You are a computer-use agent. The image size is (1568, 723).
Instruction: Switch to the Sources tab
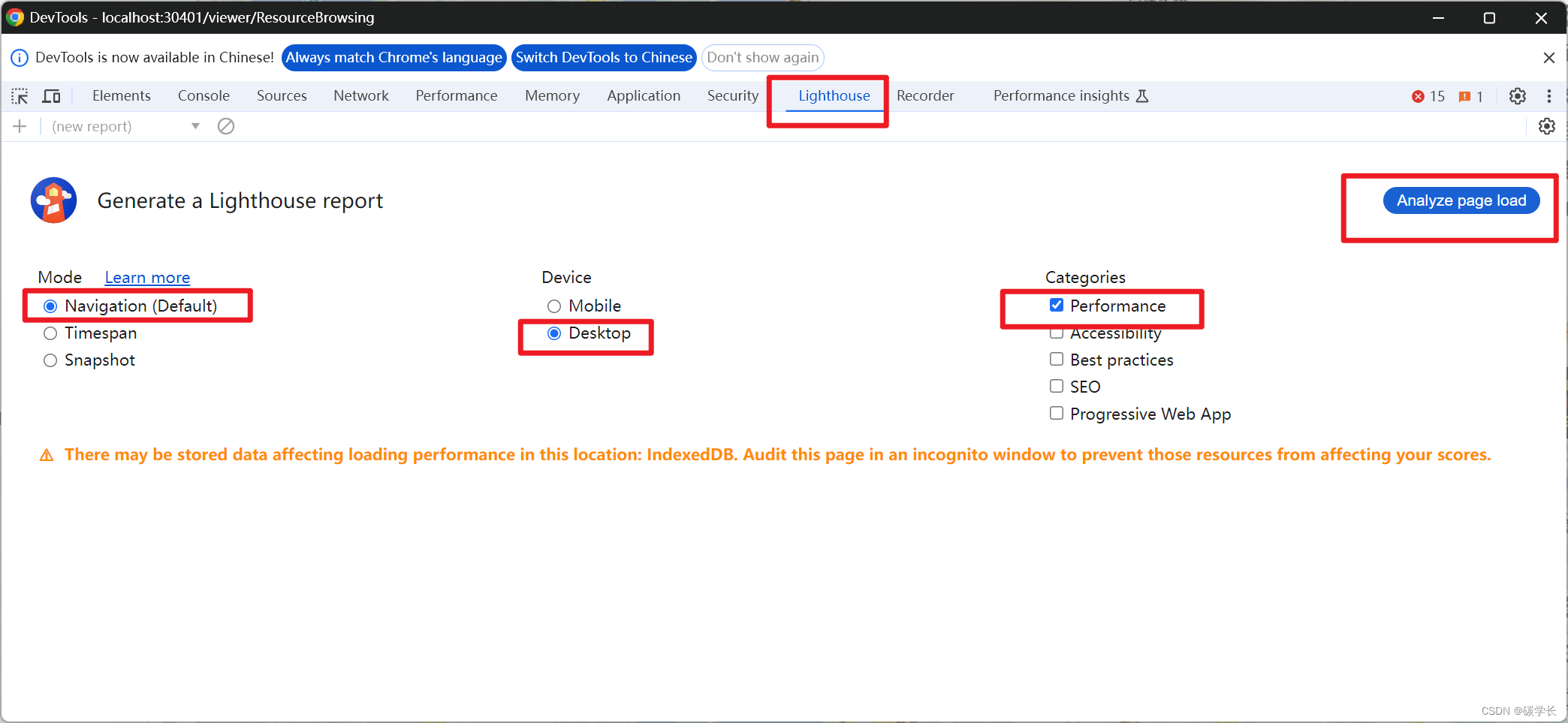tap(282, 96)
